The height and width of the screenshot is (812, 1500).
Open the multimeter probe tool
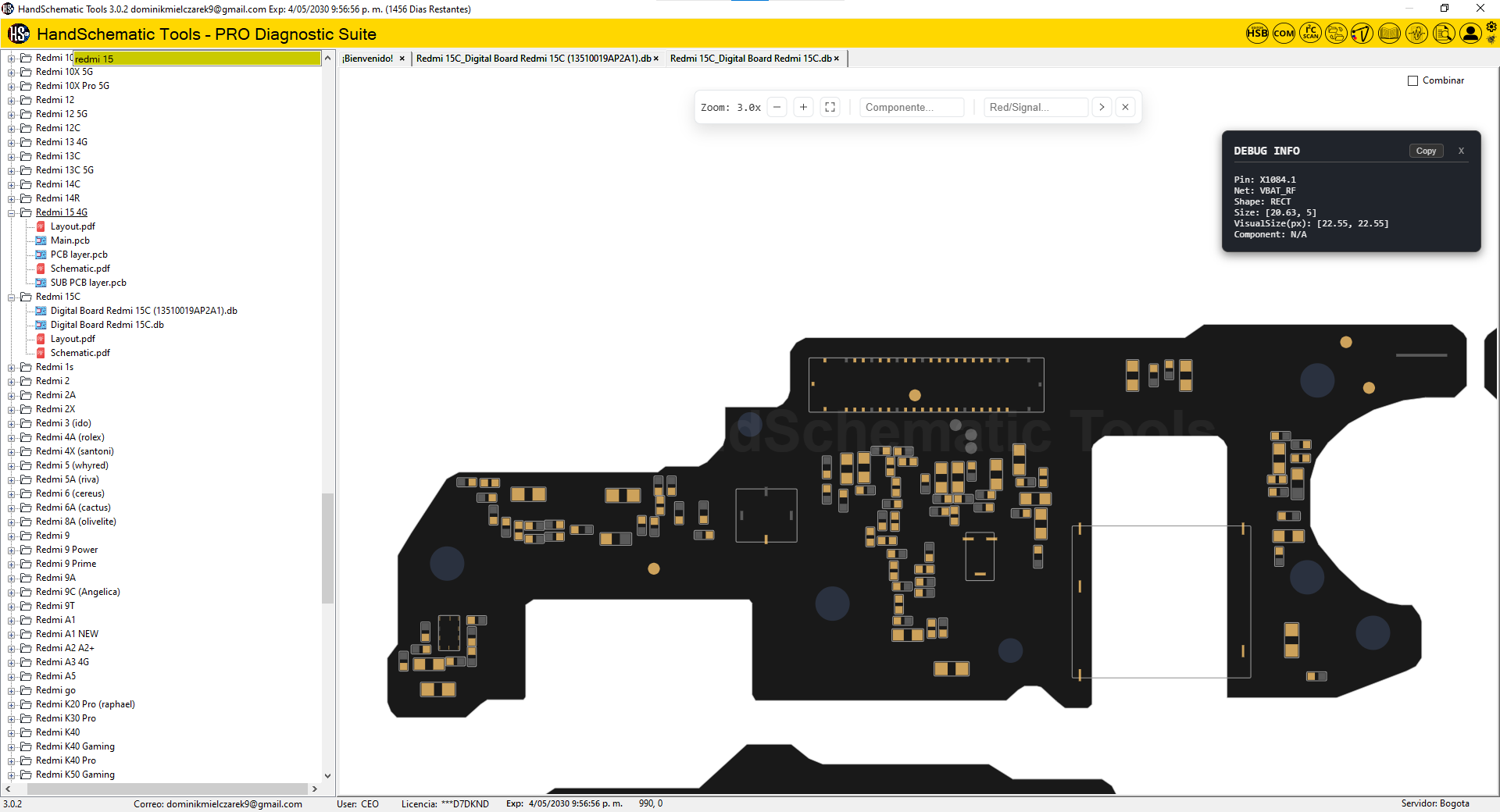1362,34
